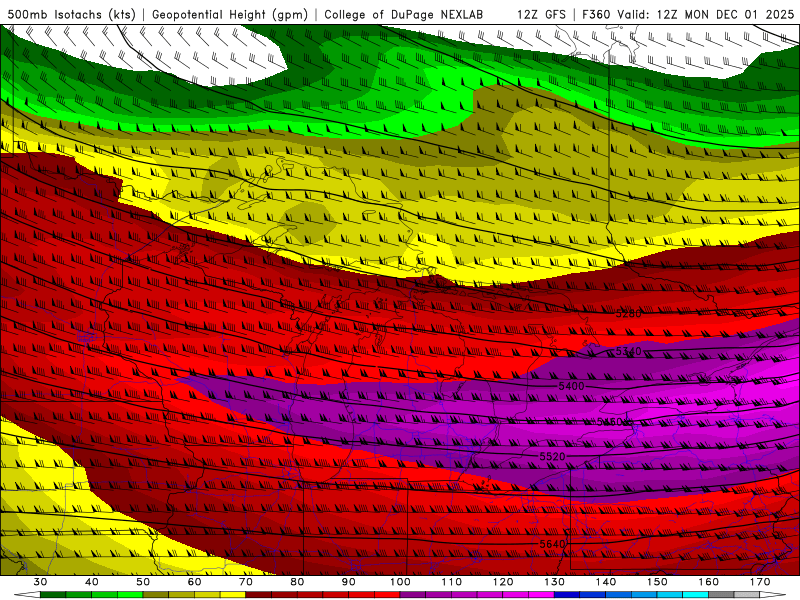Click the legend value 60

(x=194, y=582)
